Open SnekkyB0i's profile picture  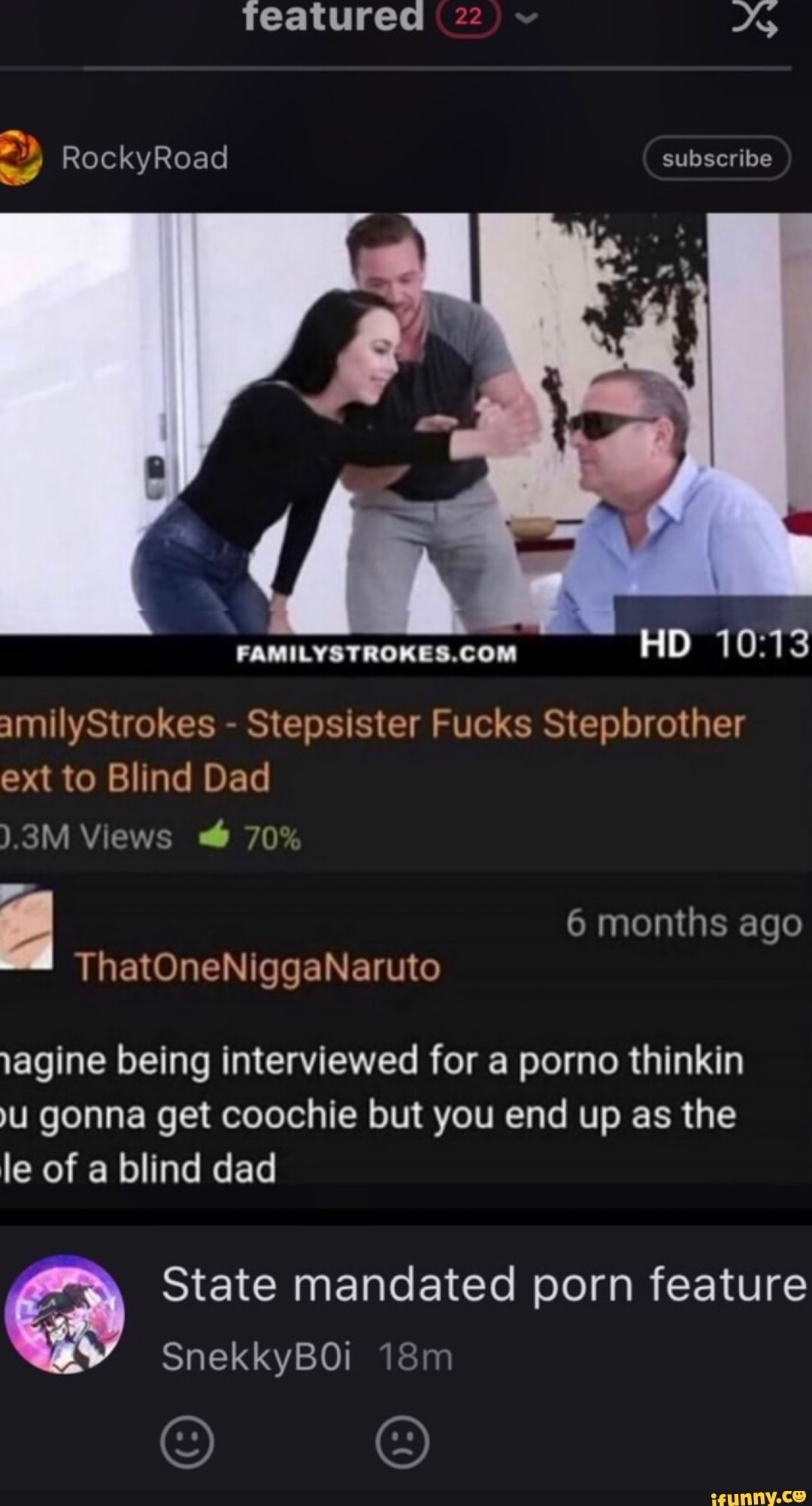pos(65,1315)
